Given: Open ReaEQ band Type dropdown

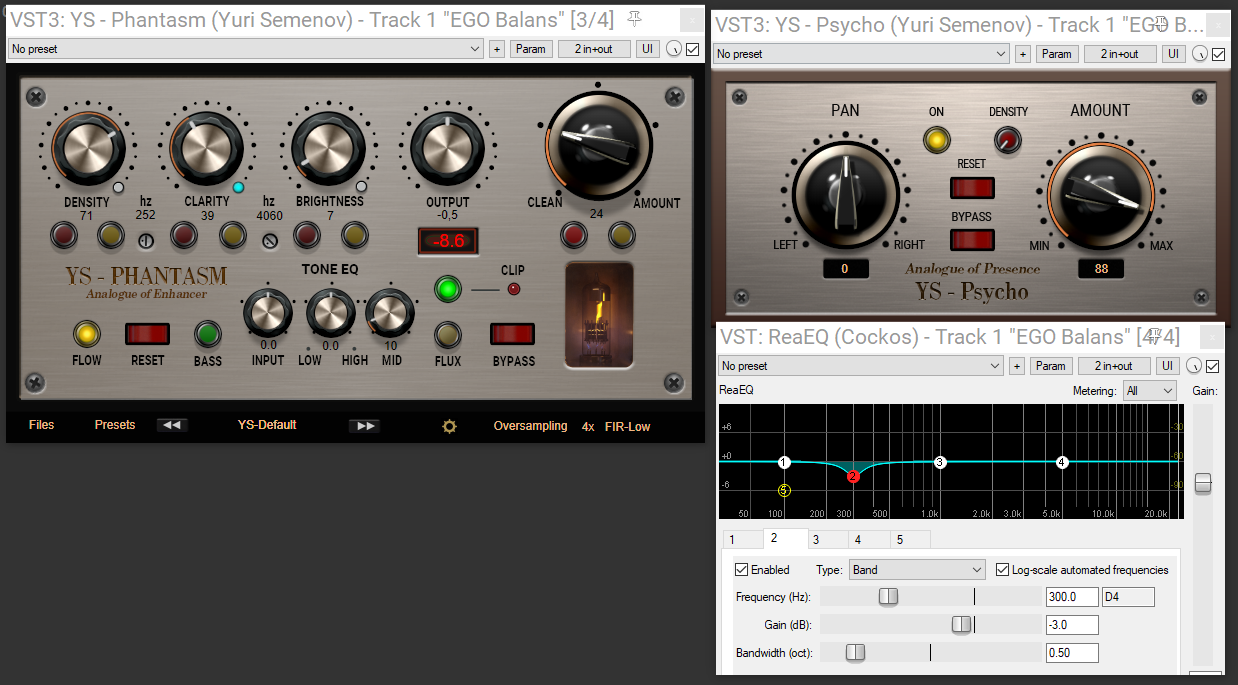Looking at the screenshot, I should 917,570.
